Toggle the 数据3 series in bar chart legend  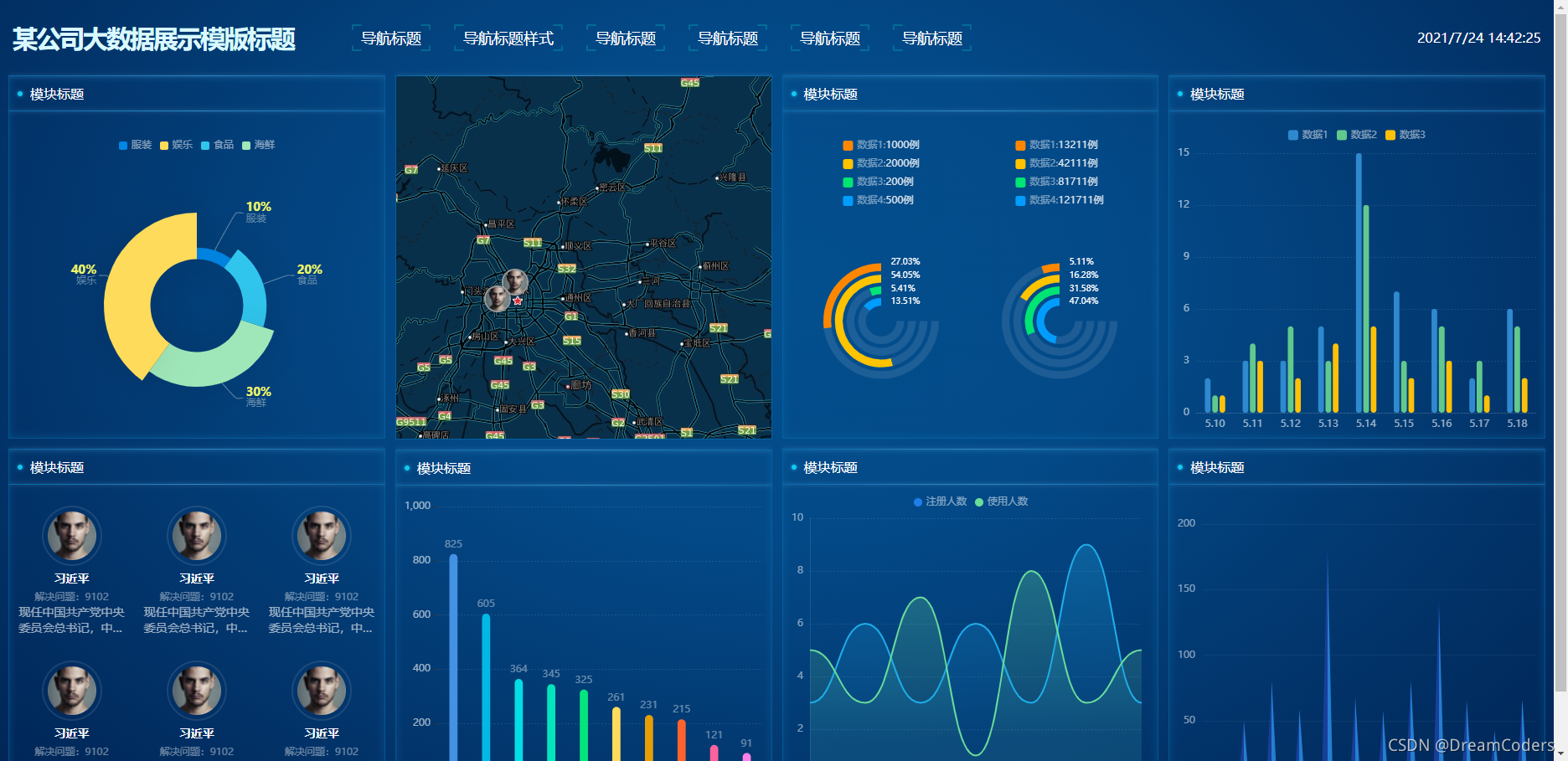[1406, 135]
